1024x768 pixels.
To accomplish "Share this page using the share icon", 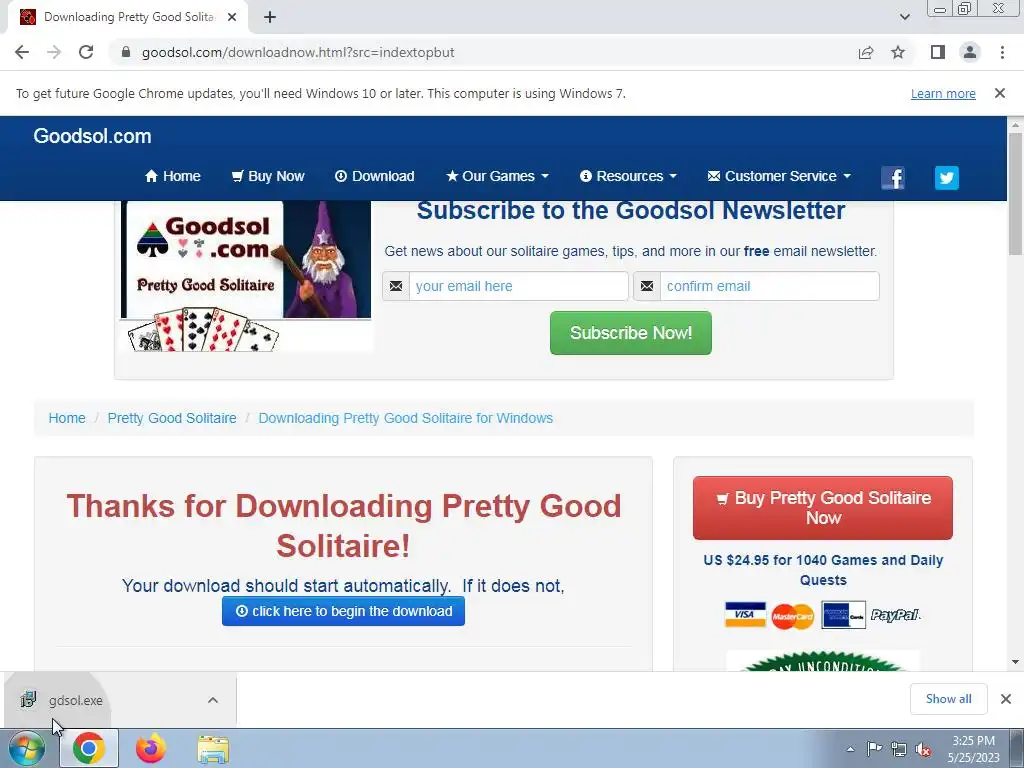I will tap(866, 52).
